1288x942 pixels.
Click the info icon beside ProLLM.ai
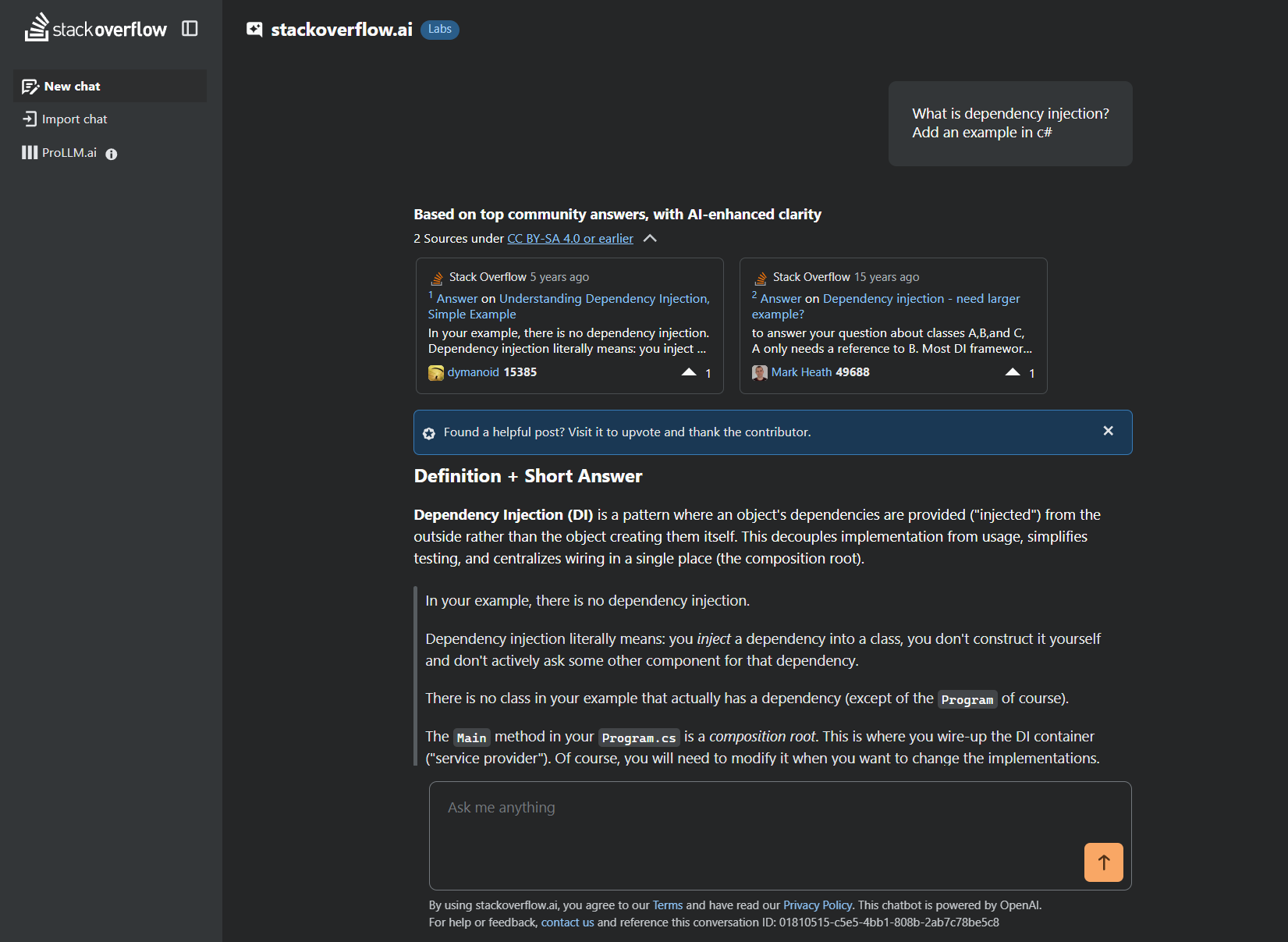(111, 153)
